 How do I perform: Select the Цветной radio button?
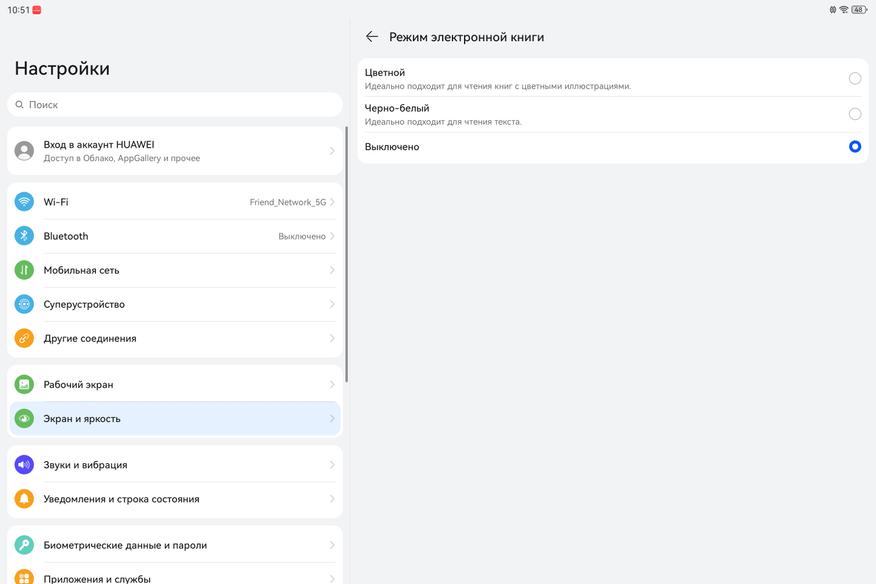tap(855, 78)
